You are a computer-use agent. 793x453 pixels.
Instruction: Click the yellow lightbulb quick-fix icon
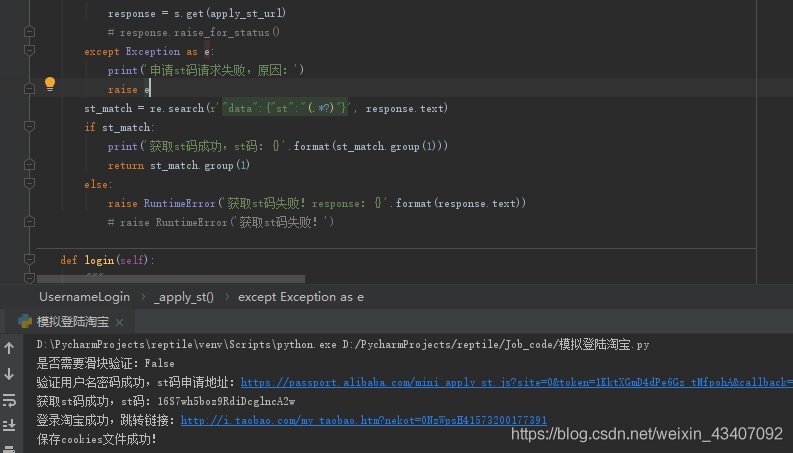click(49, 85)
